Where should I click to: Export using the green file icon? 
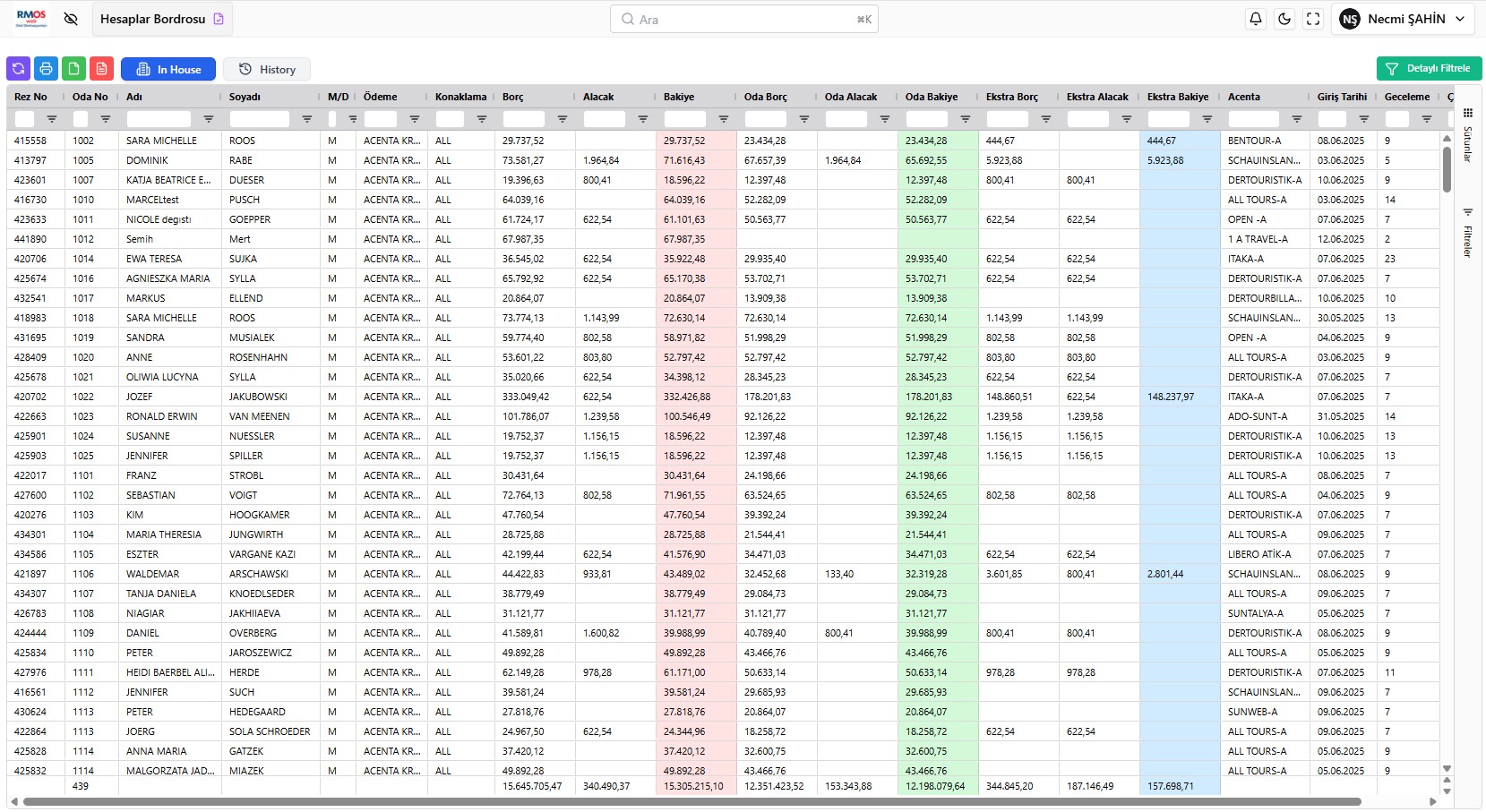[x=73, y=69]
